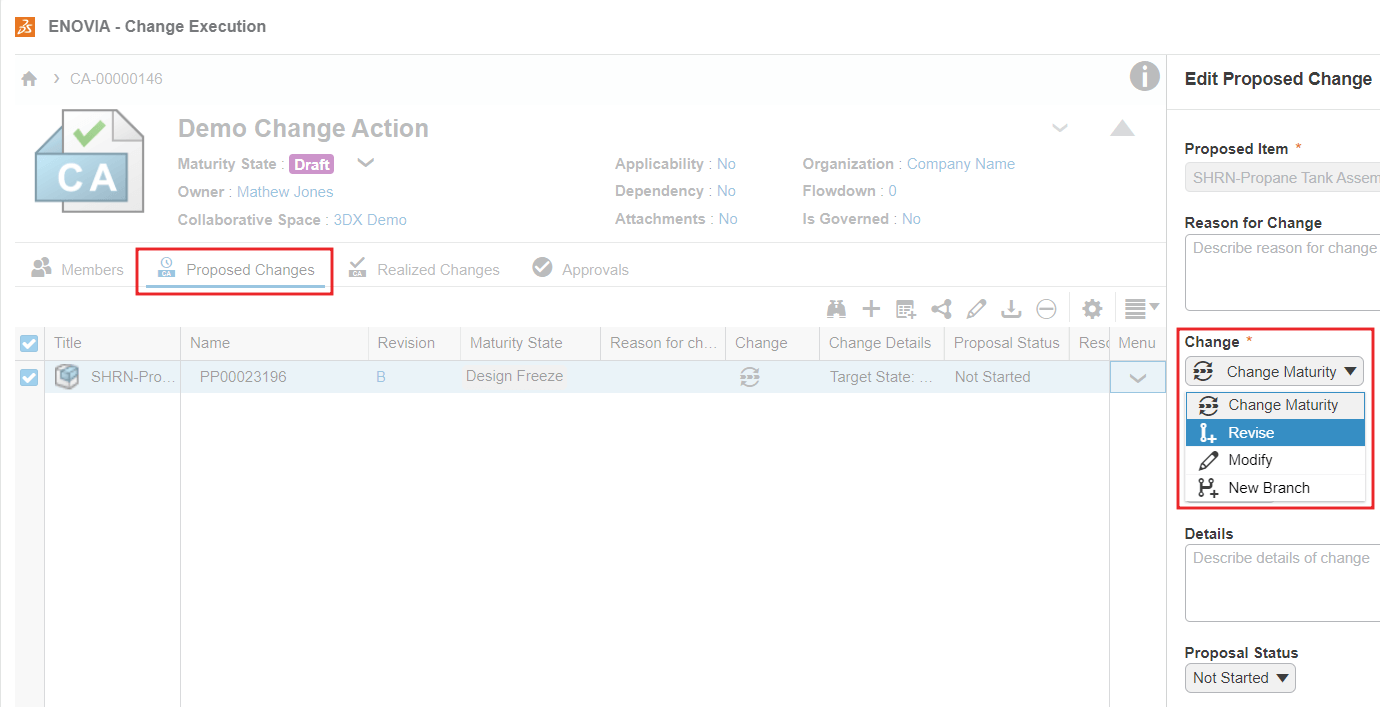Click the Flowdown 0 link
This screenshot has width=1380, height=707.
(x=892, y=191)
